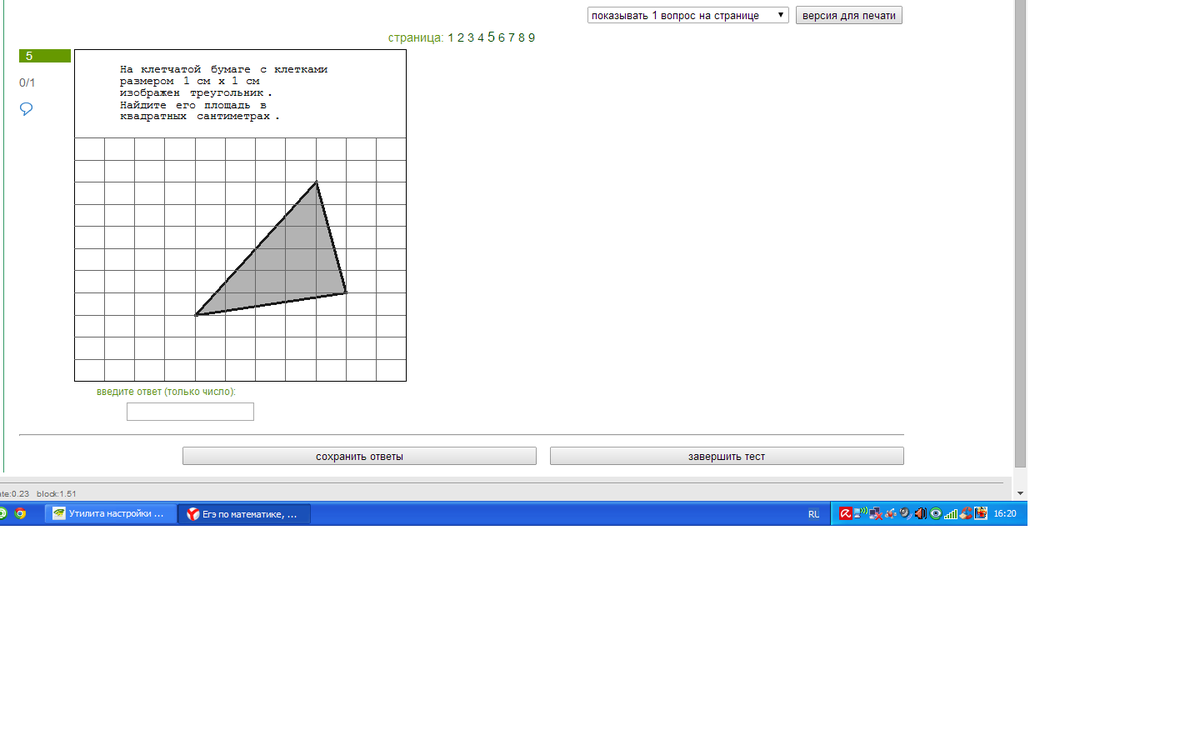Click the сохранить ответы button
1200x750 pixels.
tap(359, 456)
